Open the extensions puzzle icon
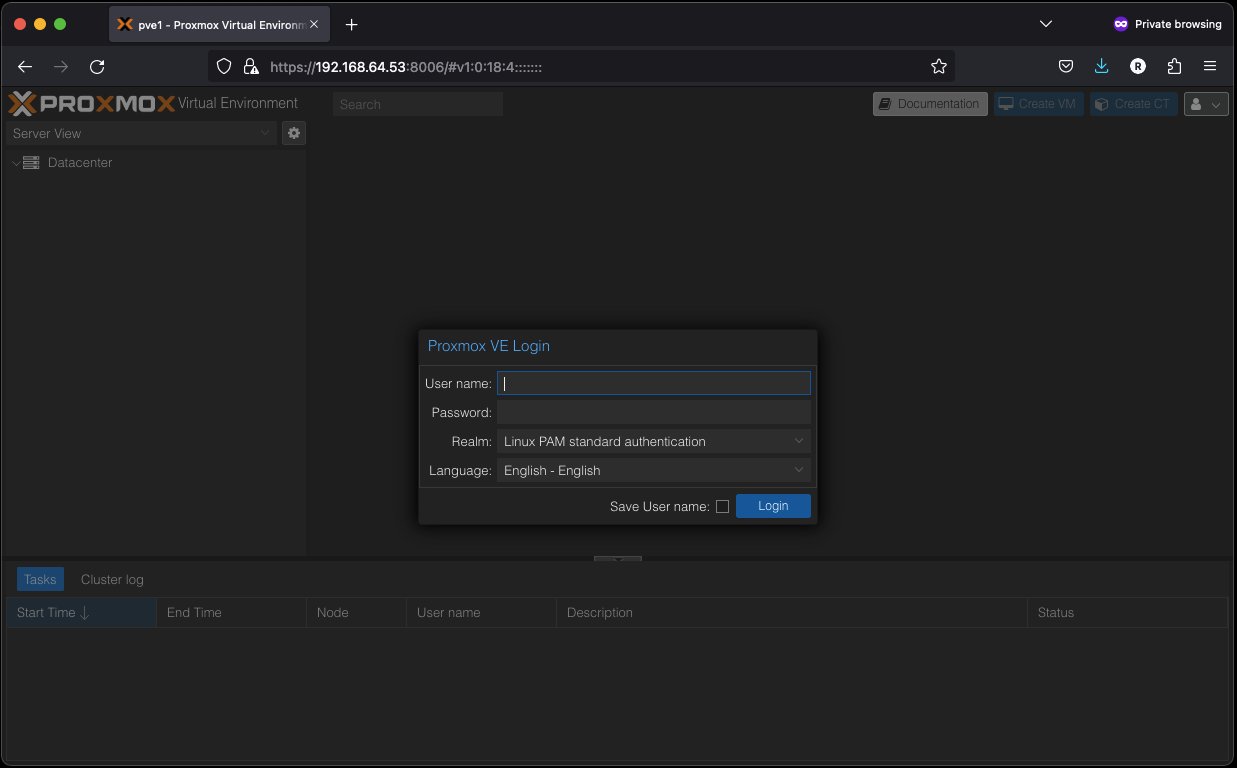 (1174, 66)
